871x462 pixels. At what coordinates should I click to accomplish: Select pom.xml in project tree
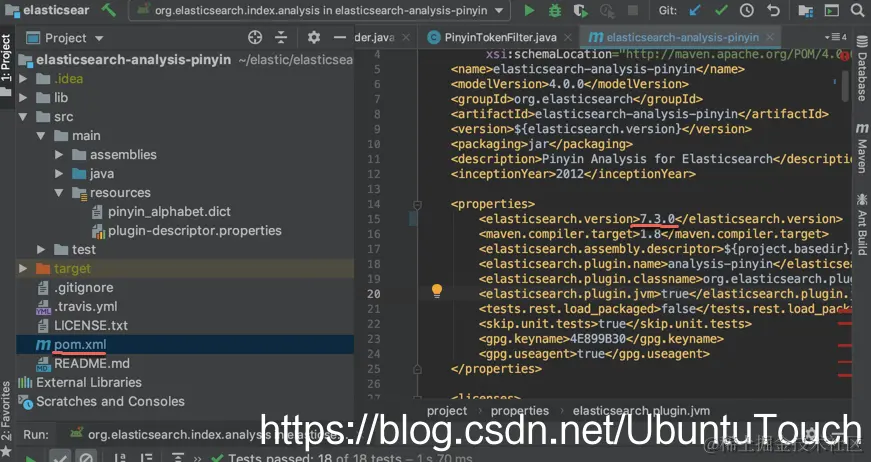79,344
